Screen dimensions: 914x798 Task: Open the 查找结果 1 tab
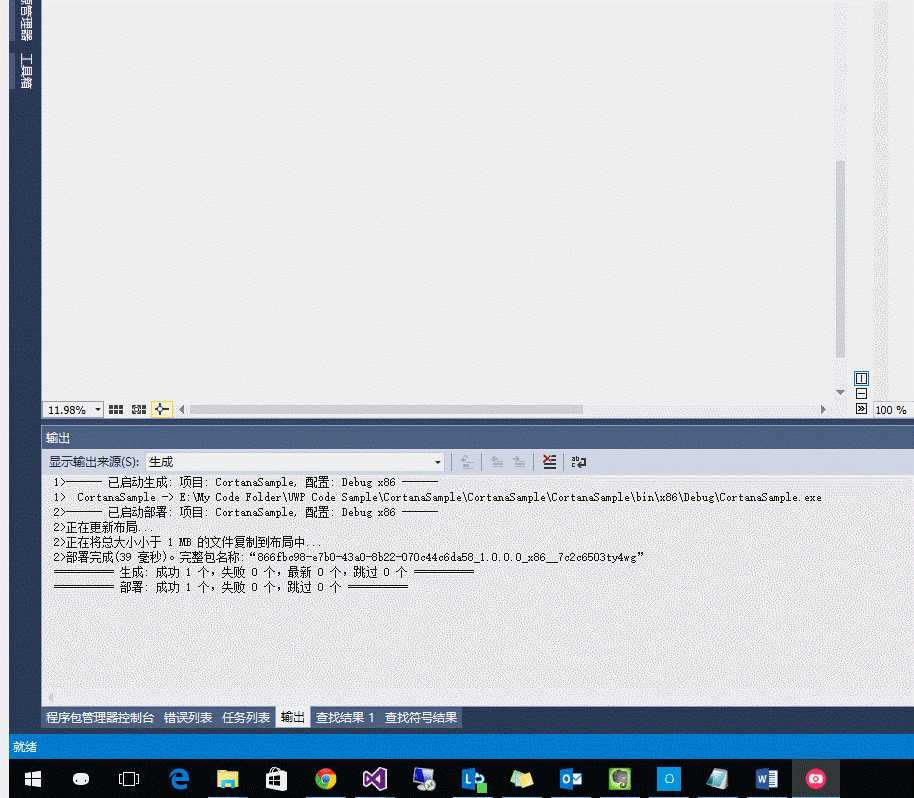344,718
